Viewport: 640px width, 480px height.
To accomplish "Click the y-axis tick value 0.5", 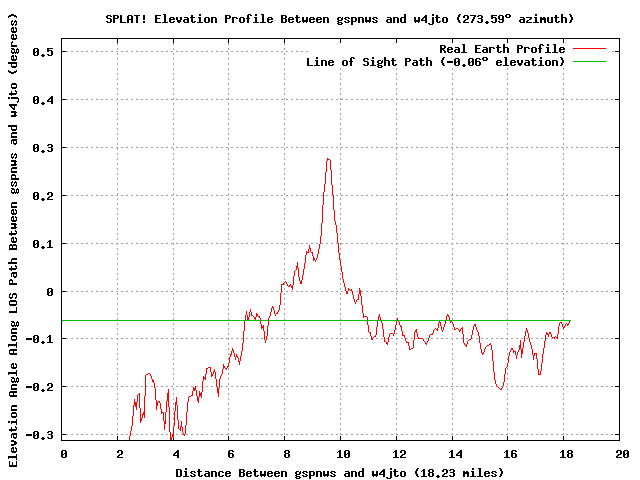I will [x=43, y=52].
